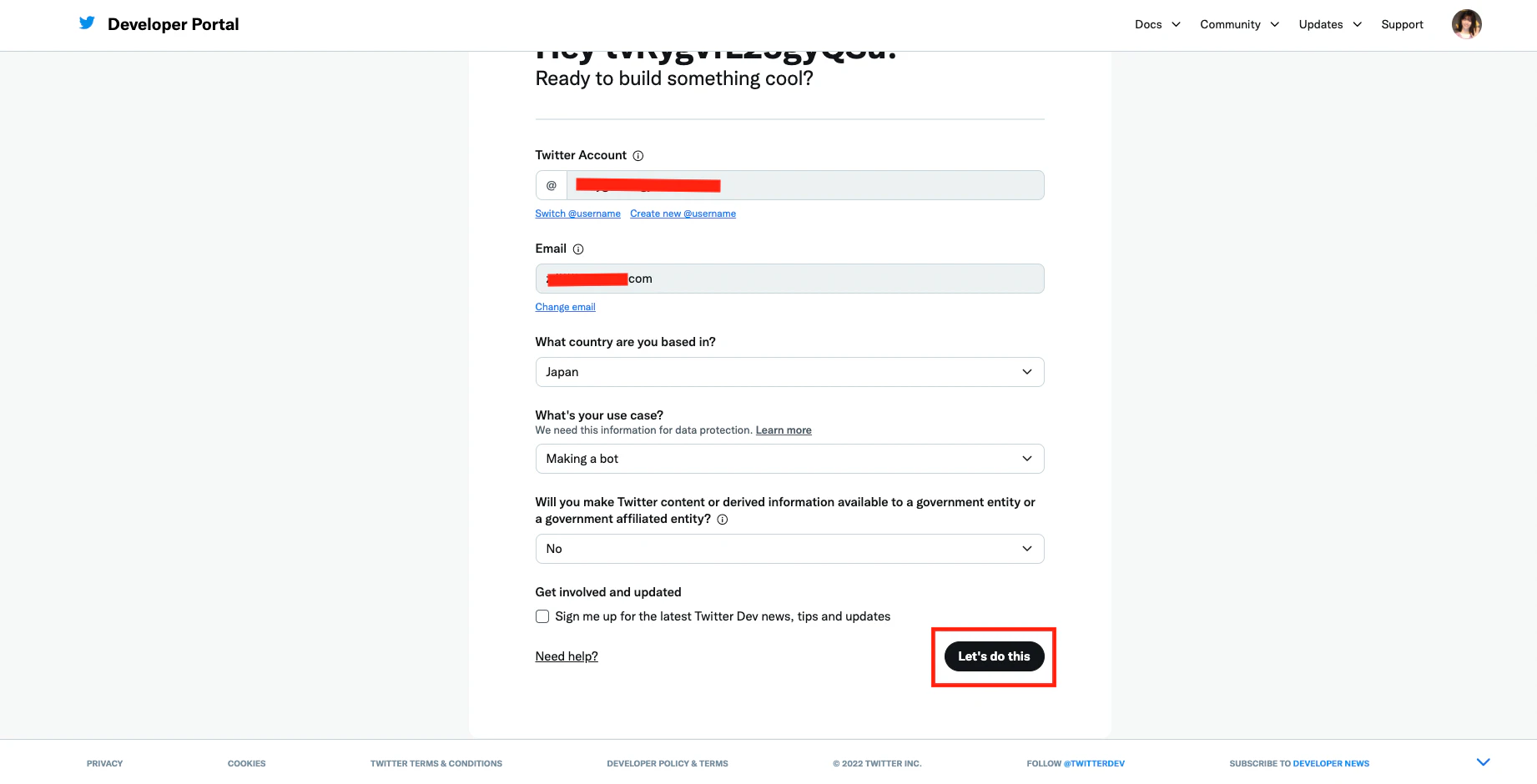
Task: Click the Email info icon
Action: point(578,249)
